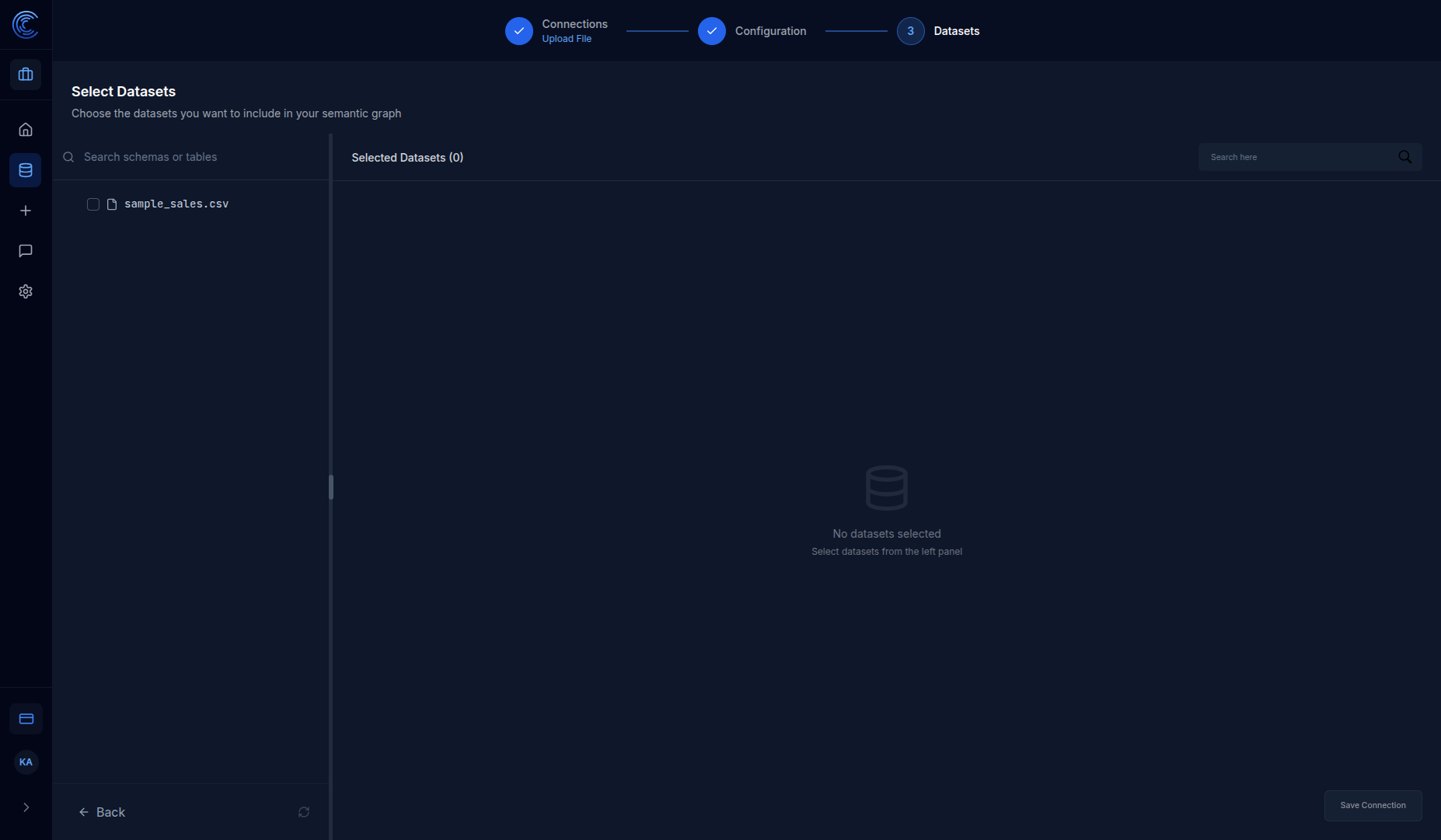Expand the sidebar with the chevron arrow
Image resolution: width=1441 pixels, height=840 pixels.
tap(26, 807)
